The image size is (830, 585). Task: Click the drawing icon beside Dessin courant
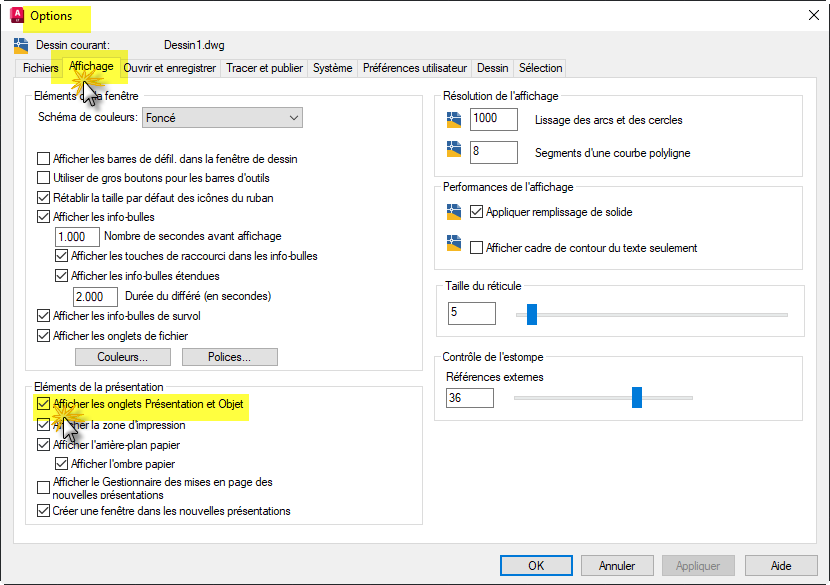click(22, 45)
